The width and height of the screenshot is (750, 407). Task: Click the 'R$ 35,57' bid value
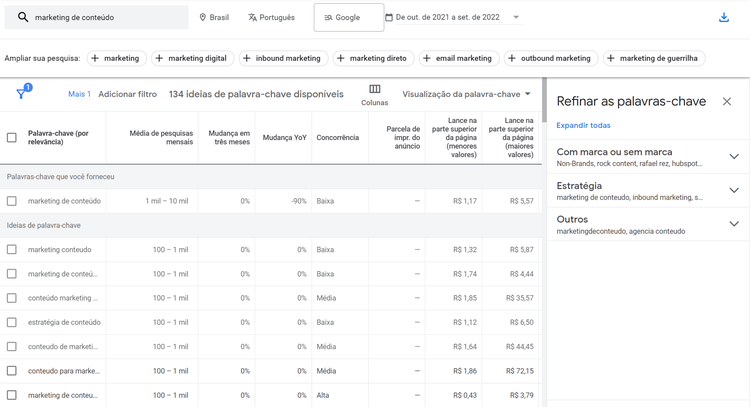click(x=520, y=298)
